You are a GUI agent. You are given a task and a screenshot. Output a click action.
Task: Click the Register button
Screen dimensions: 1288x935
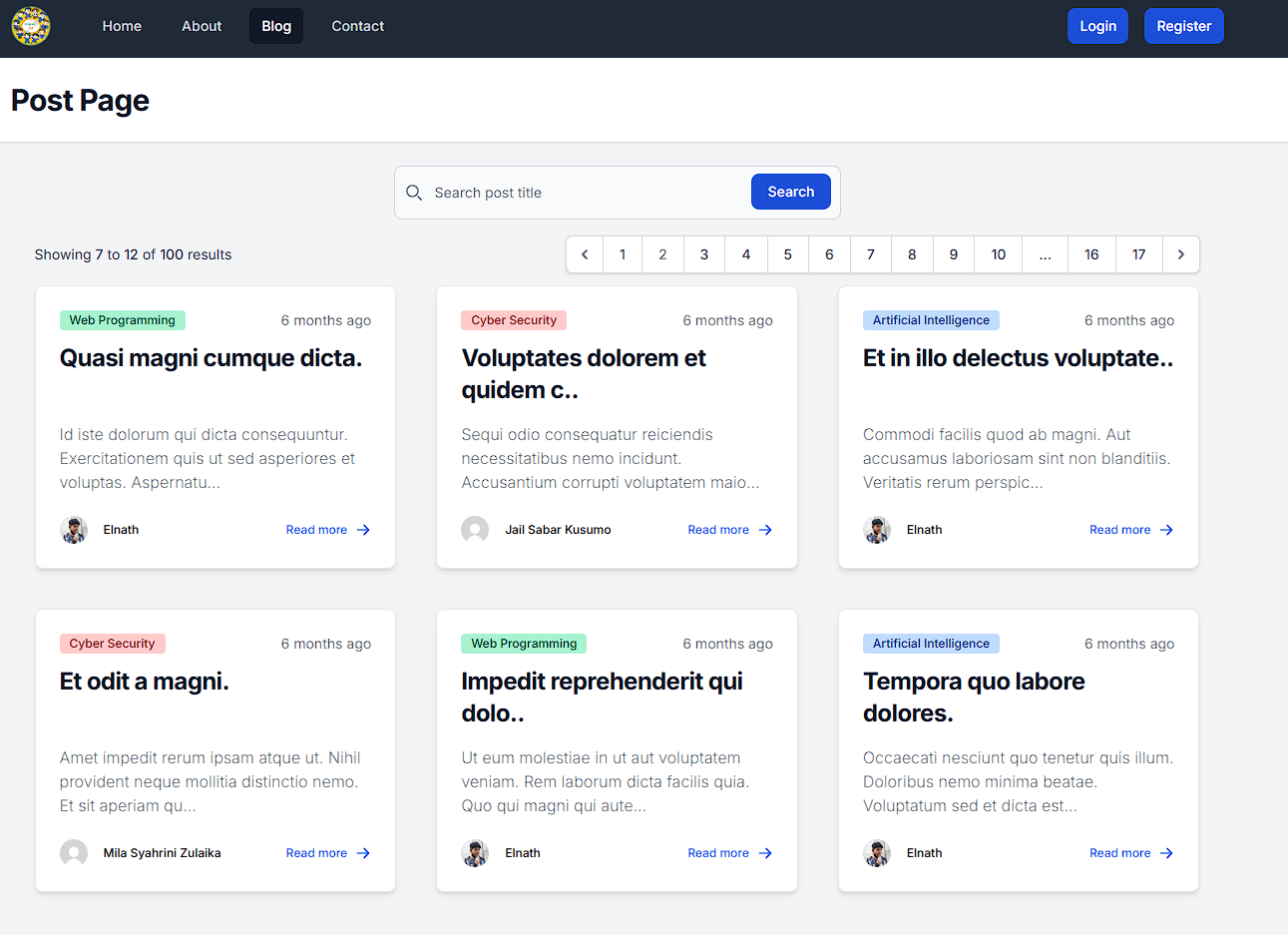coord(1184,26)
